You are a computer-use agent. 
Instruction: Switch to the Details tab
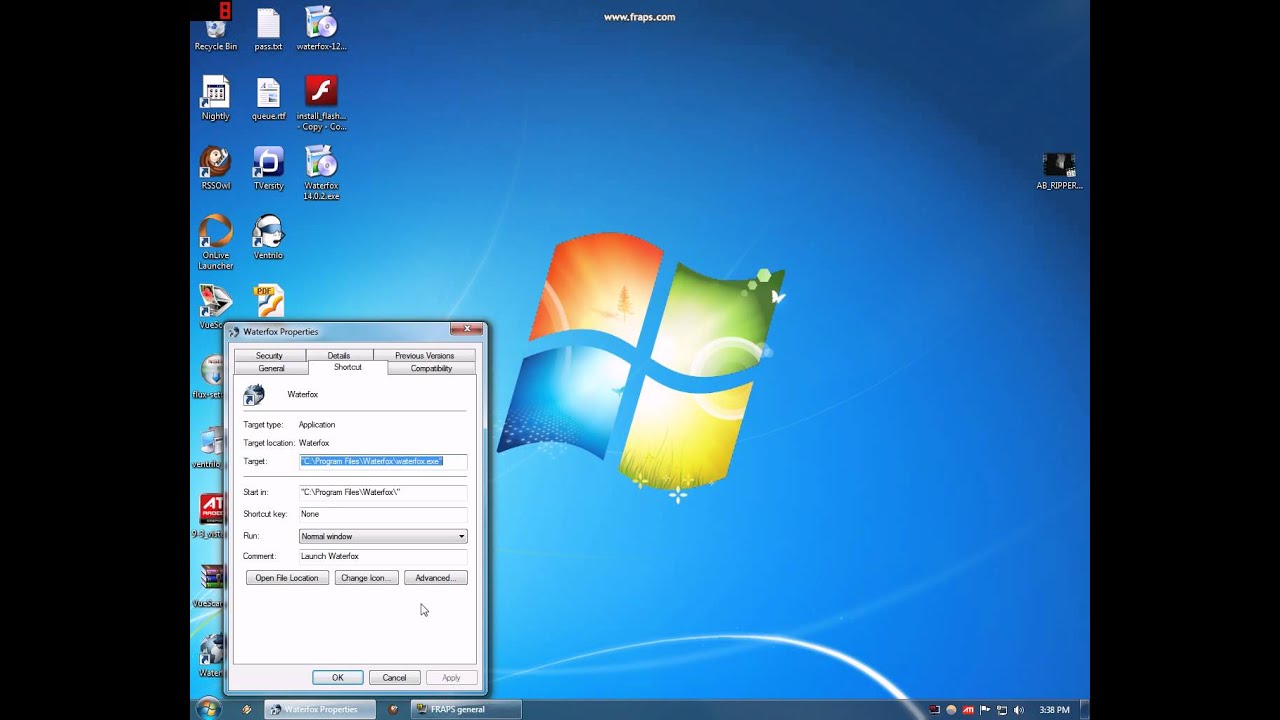click(339, 355)
